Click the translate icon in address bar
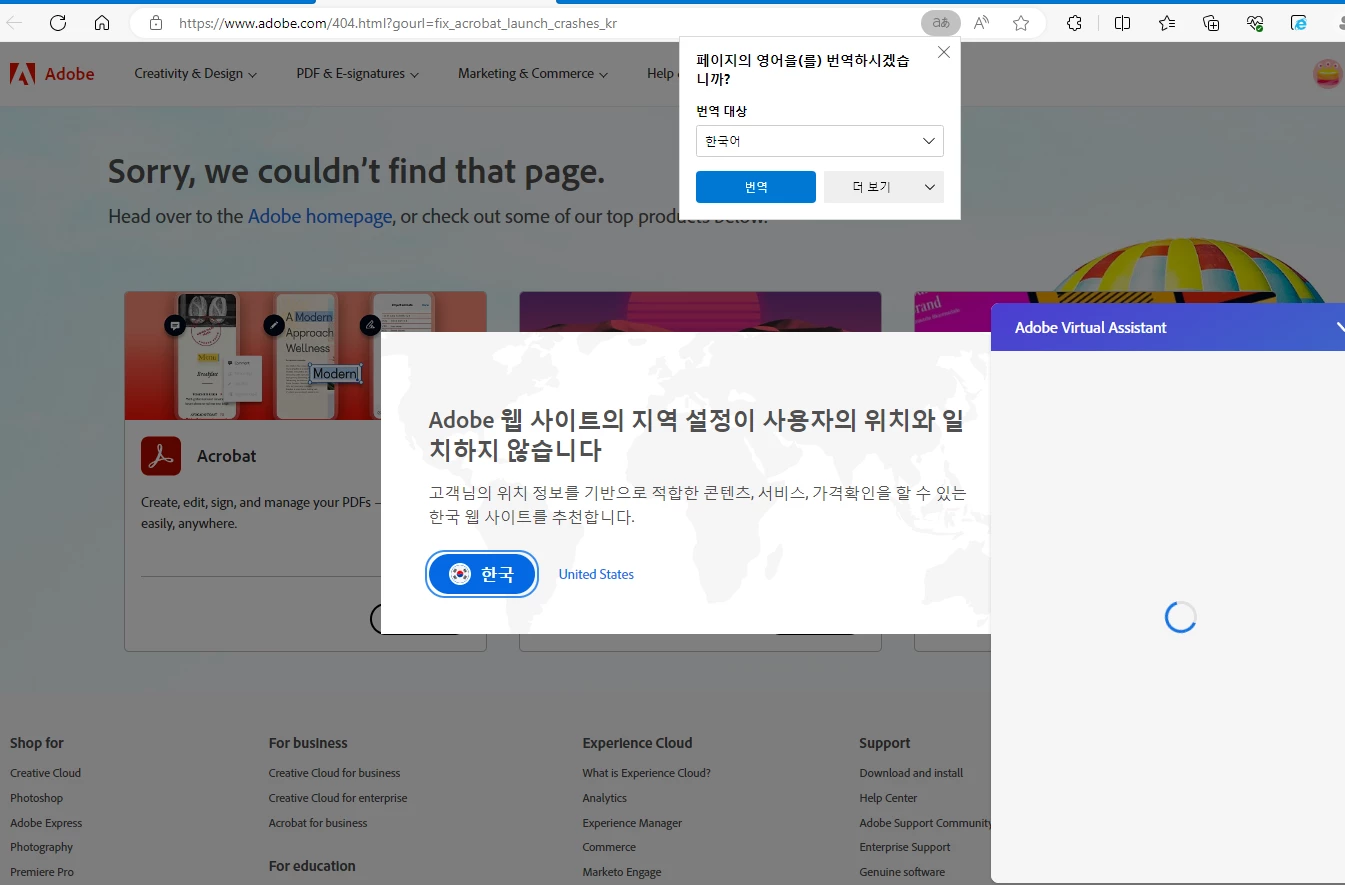The height and width of the screenshot is (885, 1345). point(940,23)
